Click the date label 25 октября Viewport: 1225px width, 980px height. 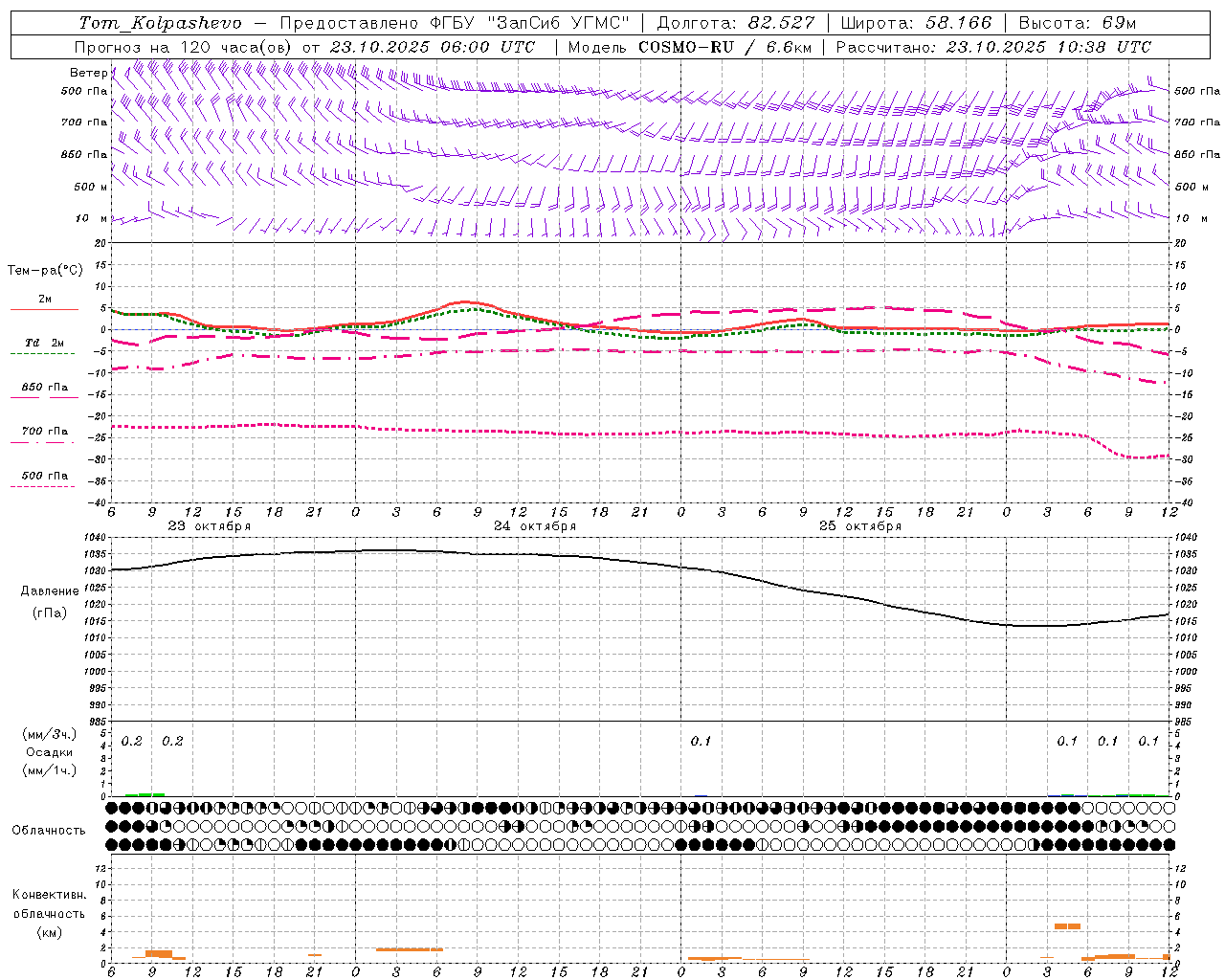coord(860,526)
